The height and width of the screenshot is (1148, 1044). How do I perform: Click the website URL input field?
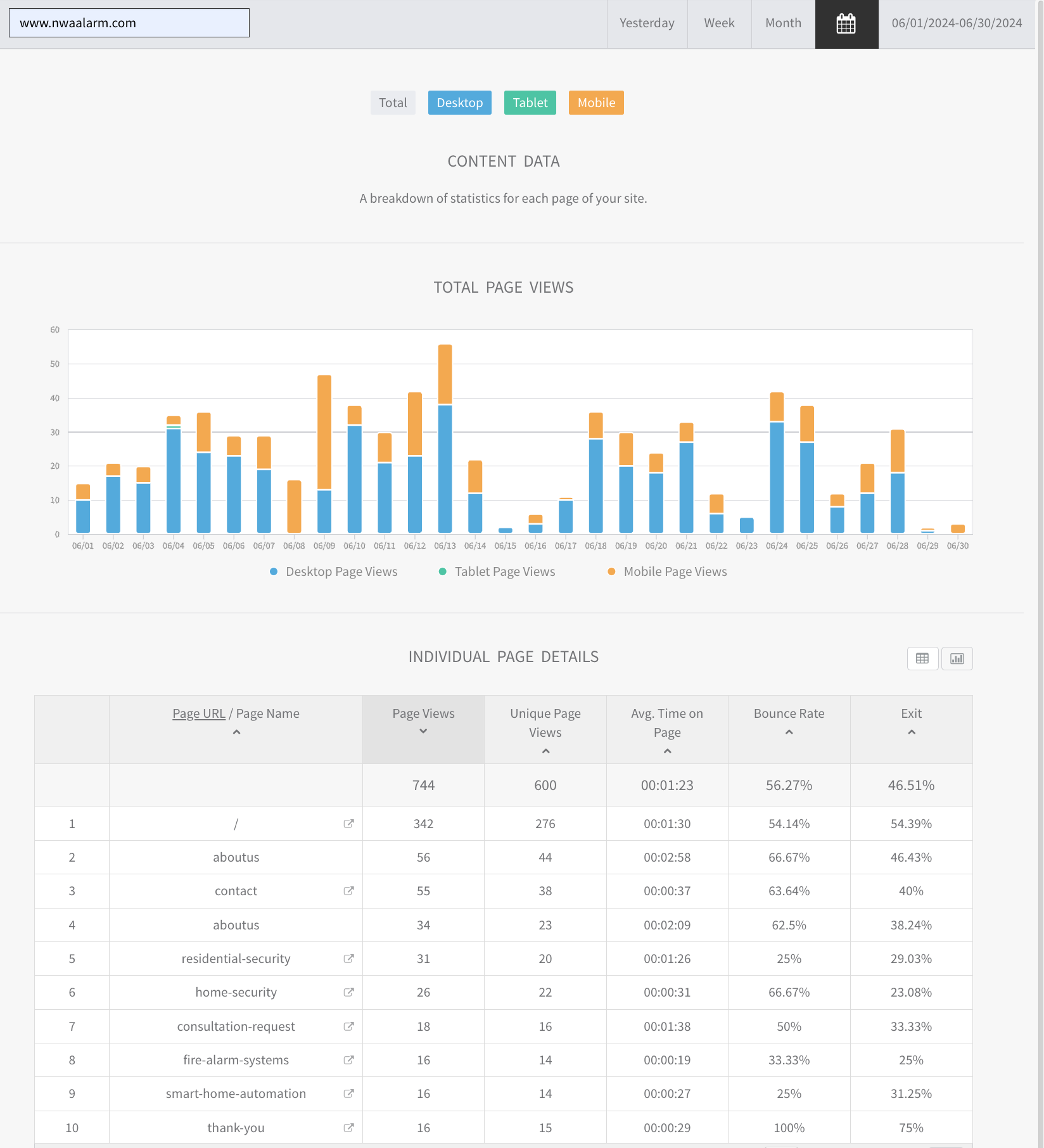(x=129, y=23)
